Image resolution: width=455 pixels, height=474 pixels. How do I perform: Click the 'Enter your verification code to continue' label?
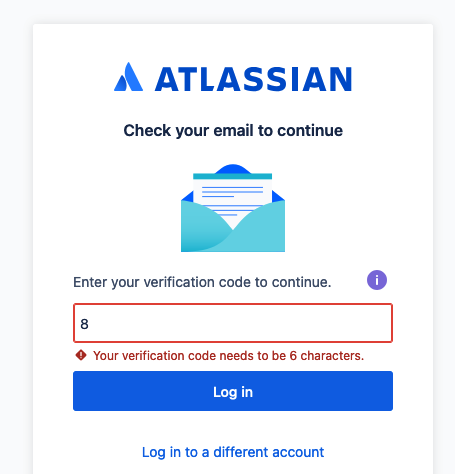pos(202,282)
